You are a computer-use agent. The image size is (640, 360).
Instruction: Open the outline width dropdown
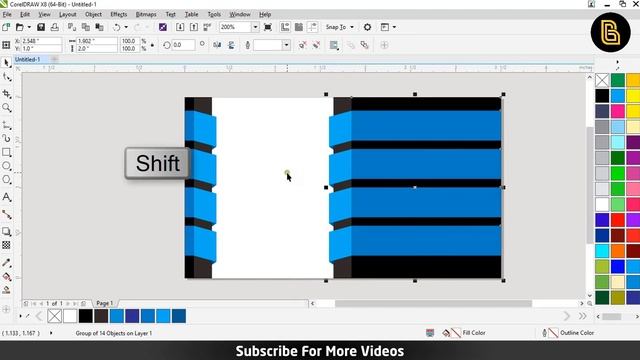(x=286, y=45)
